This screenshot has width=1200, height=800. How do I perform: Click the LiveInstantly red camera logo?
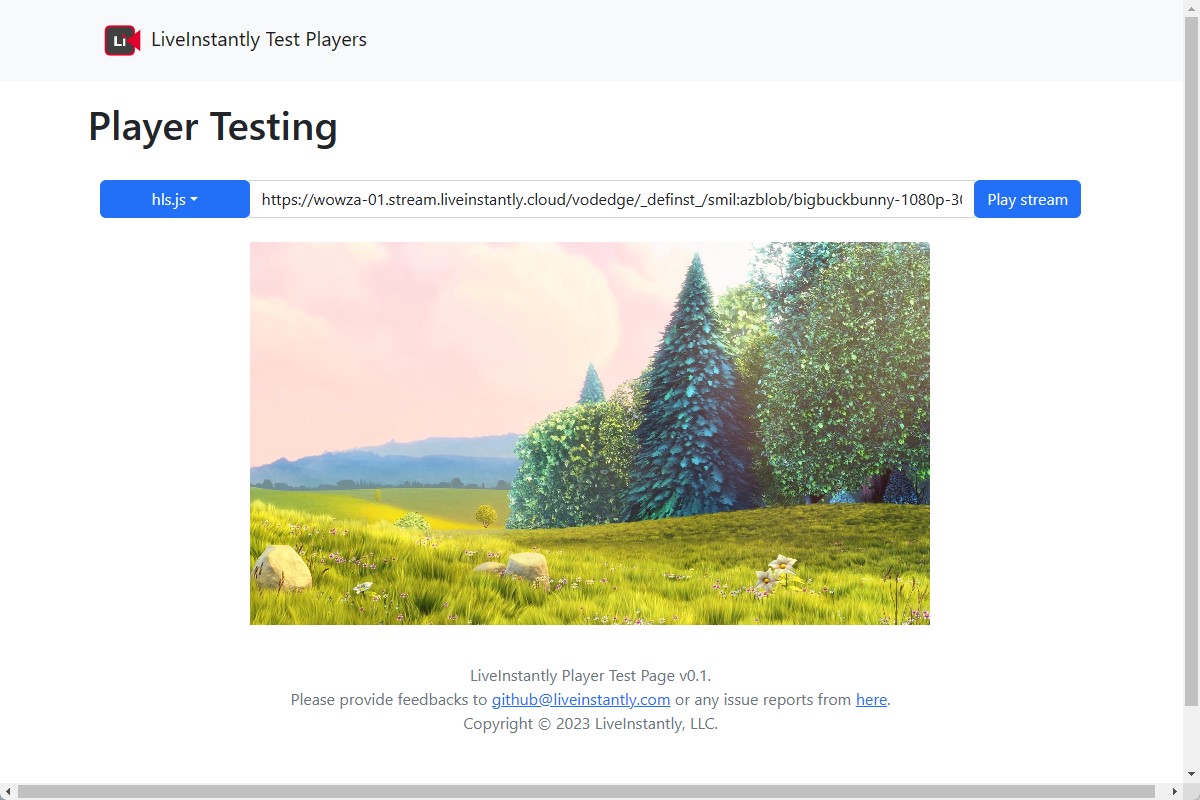pos(122,40)
